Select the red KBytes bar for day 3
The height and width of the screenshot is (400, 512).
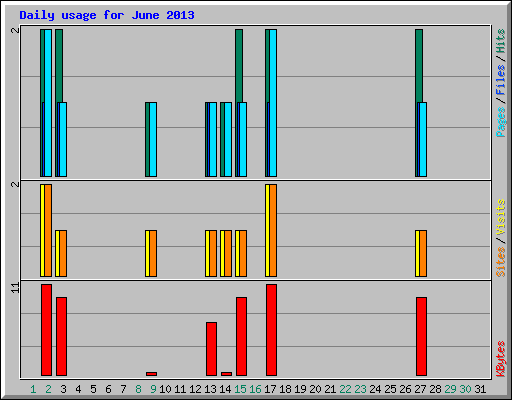(x=61, y=336)
